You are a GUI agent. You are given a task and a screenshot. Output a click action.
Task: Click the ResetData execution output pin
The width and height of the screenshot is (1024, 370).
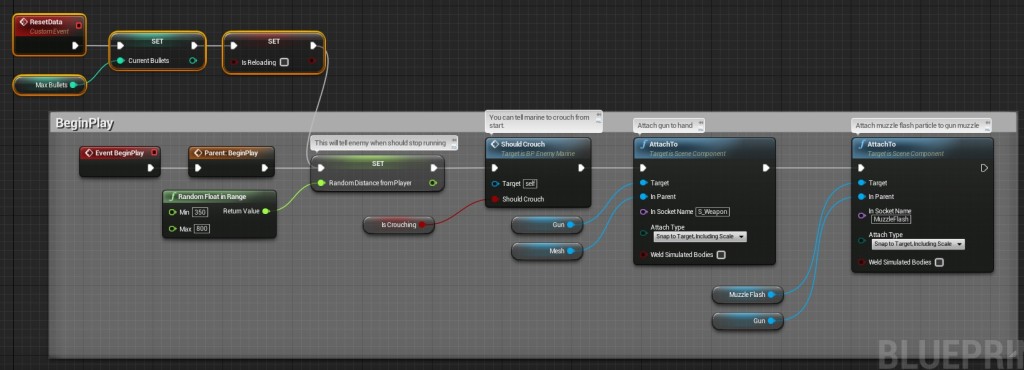[76, 46]
